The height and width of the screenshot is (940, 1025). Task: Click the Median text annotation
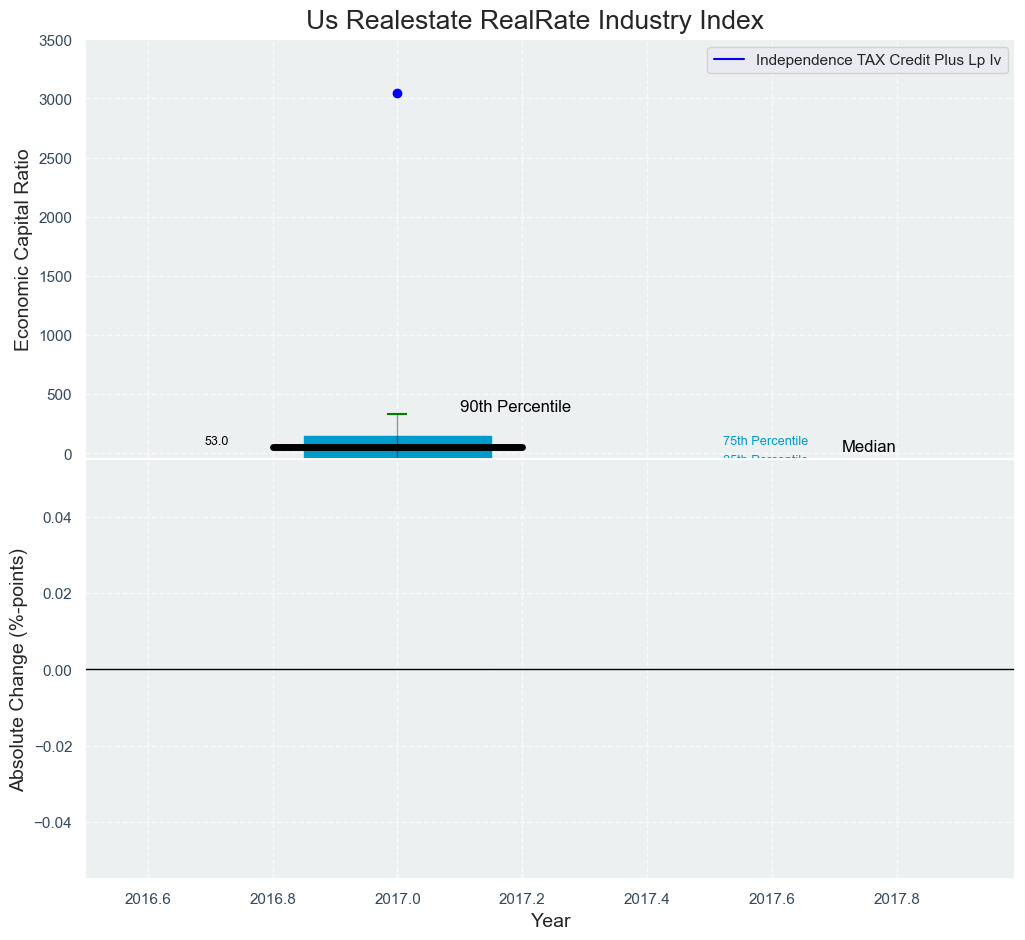[868, 447]
